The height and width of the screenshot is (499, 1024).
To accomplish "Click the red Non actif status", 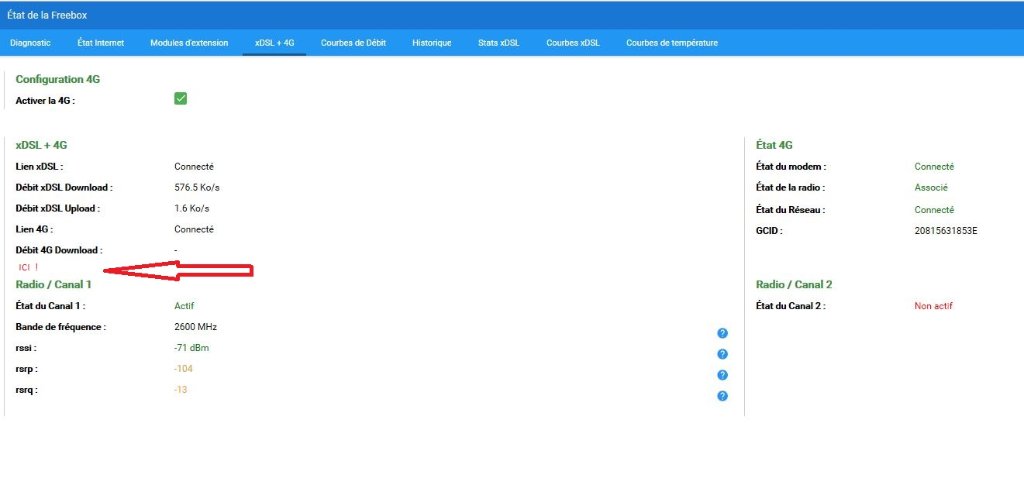I will click(x=934, y=306).
